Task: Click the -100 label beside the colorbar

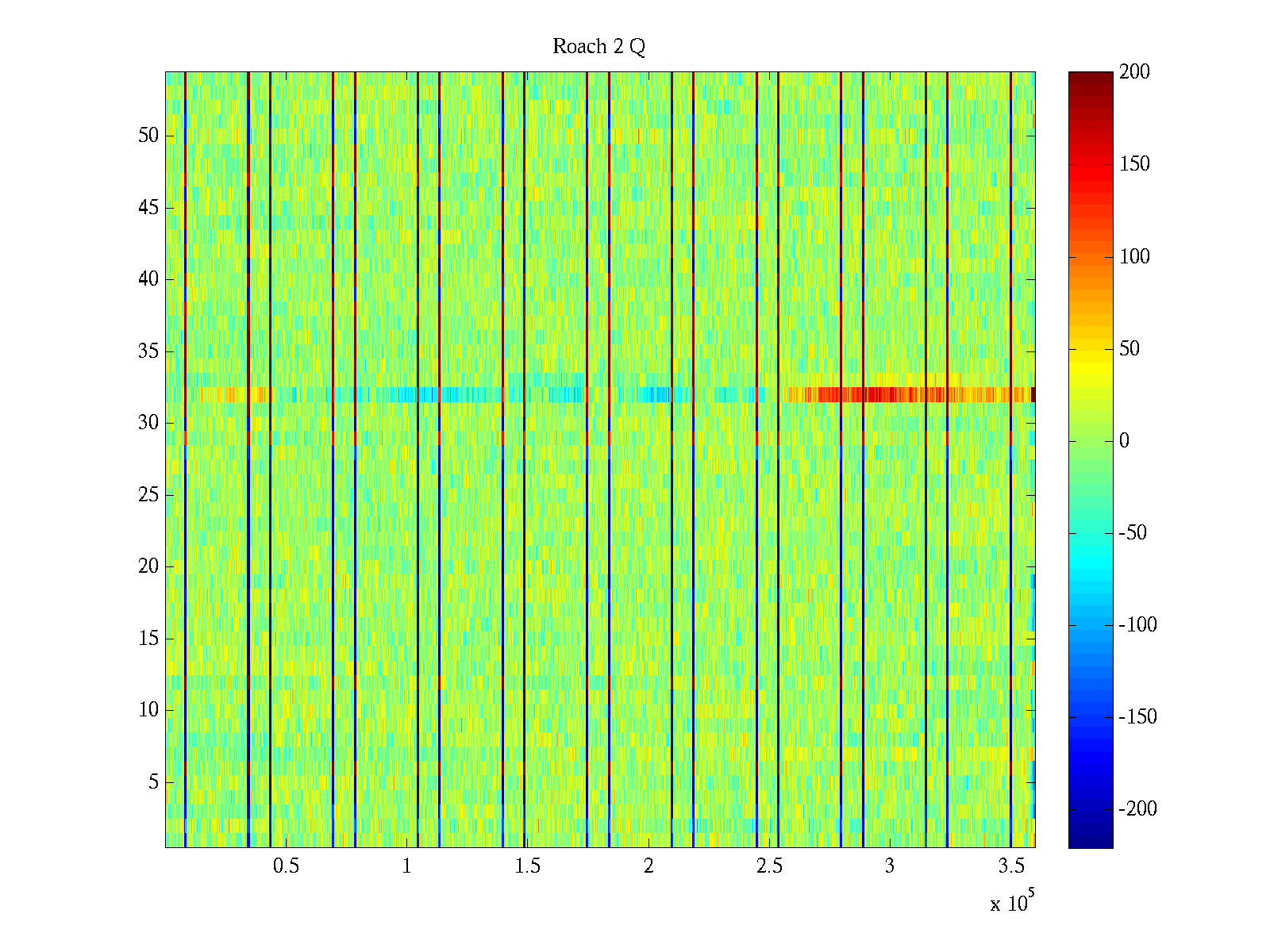Action: point(1137,625)
